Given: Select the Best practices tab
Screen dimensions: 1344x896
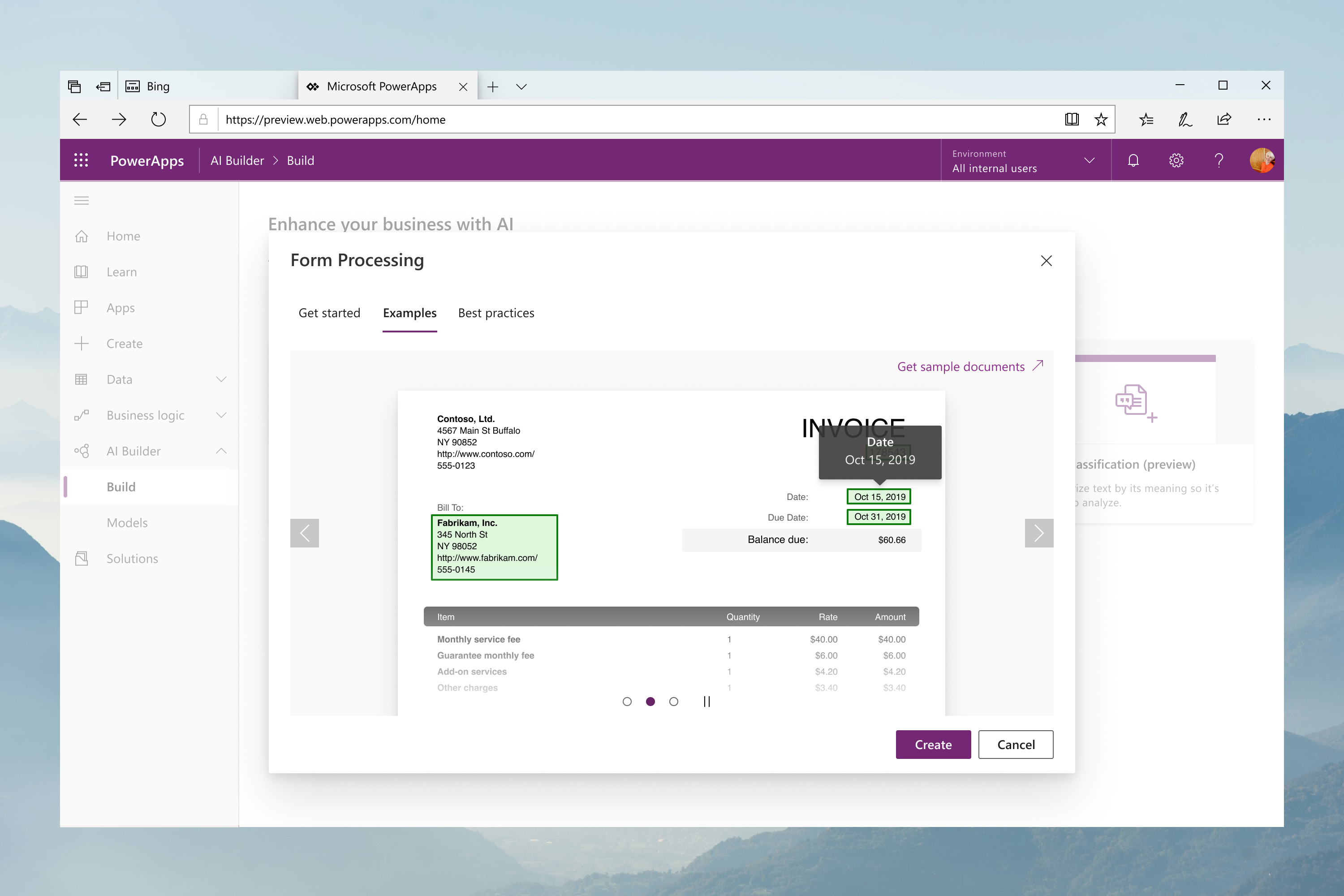Looking at the screenshot, I should [497, 312].
